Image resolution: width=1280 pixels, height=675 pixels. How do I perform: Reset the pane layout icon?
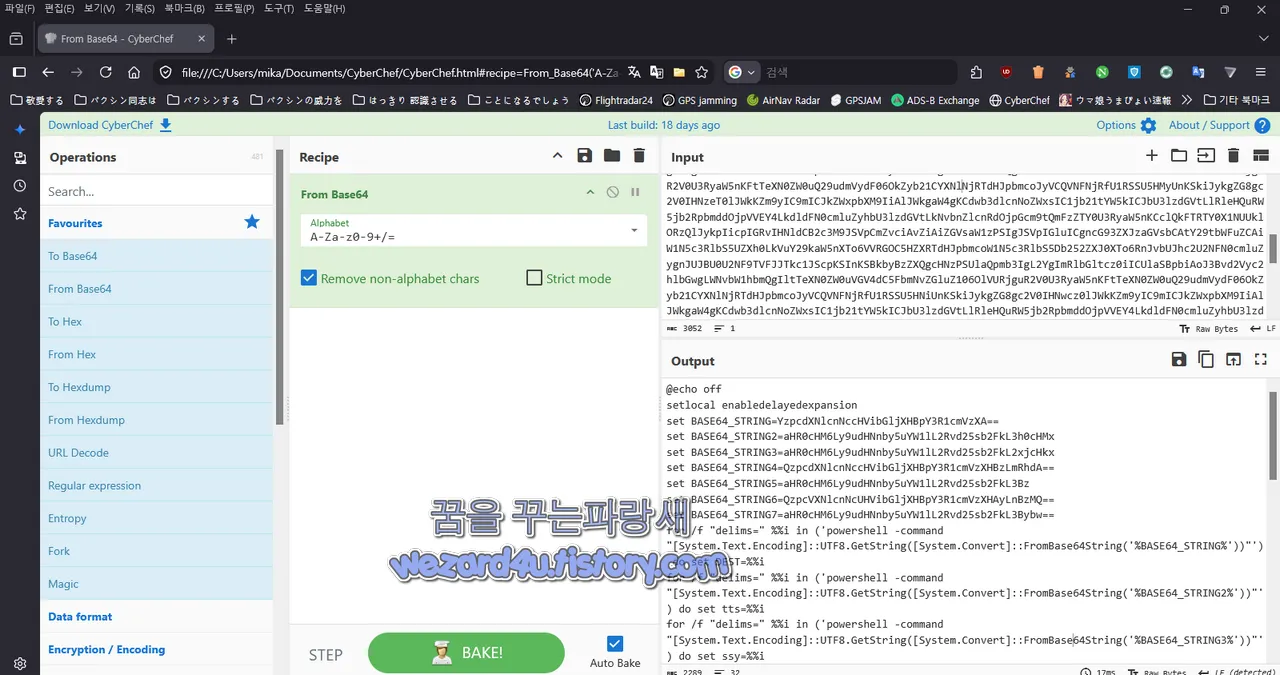tap(1260, 156)
